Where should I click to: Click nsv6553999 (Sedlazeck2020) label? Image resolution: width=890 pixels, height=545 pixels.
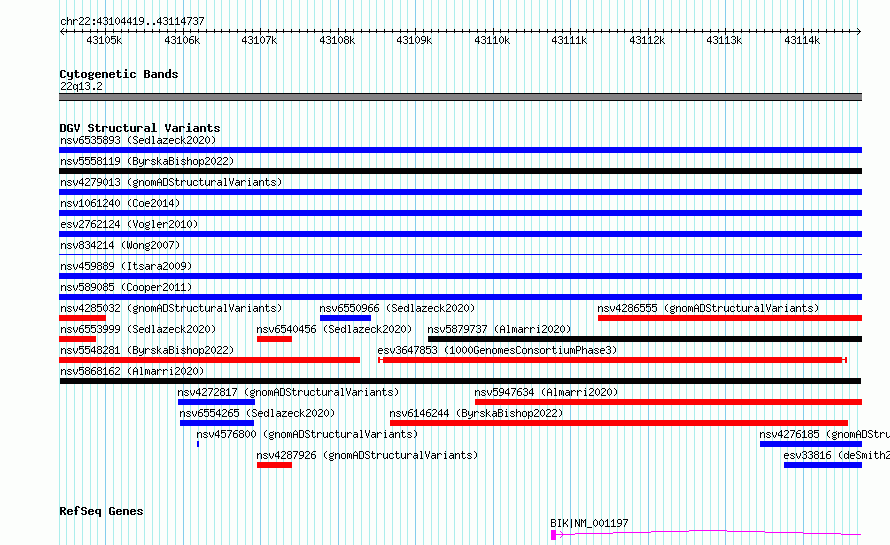(138, 329)
